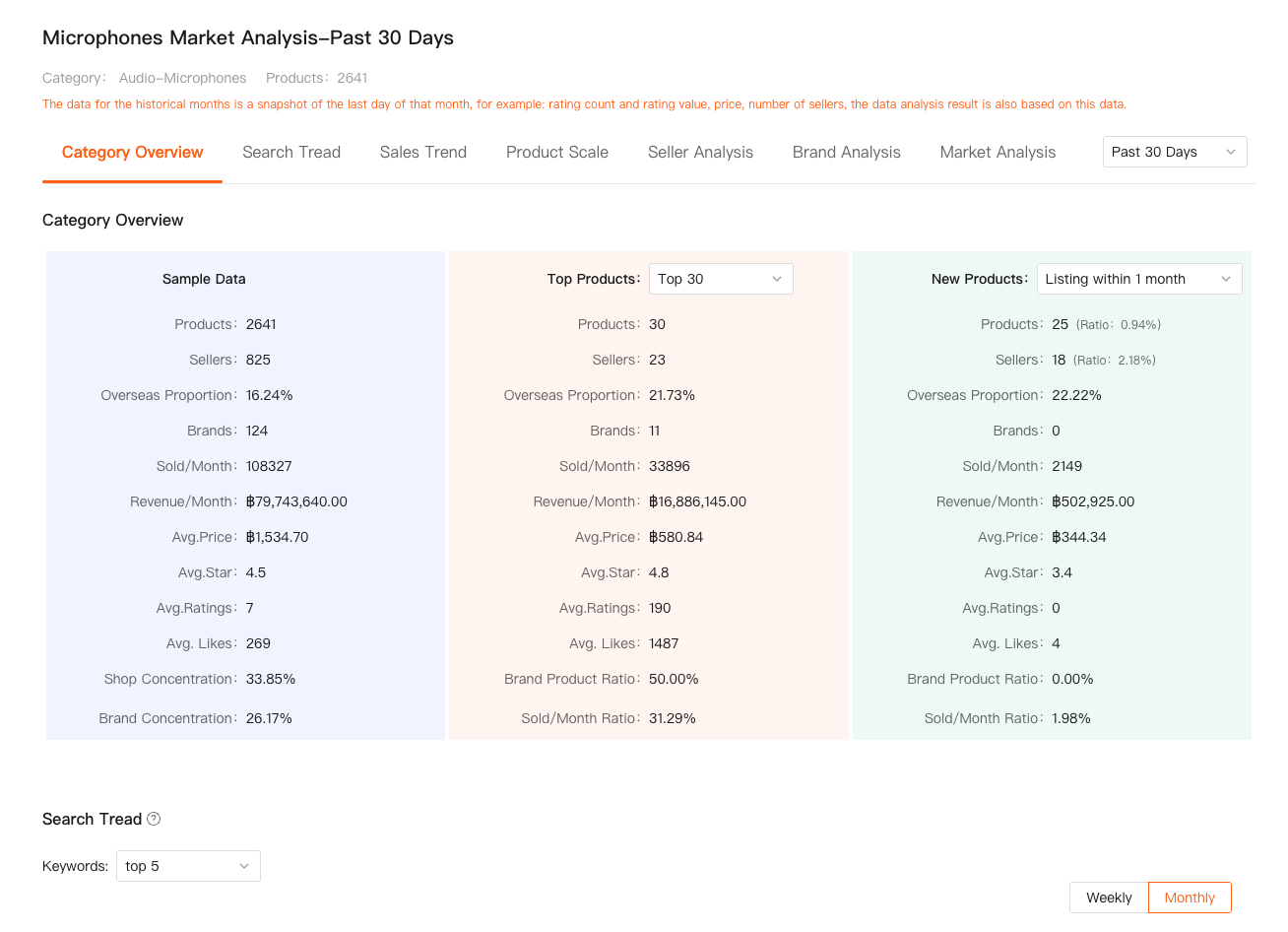Viewport: 1288px width, 932px height.
Task: Expand the Top Products Top 30 dropdown
Action: click(x=720, y=279)
